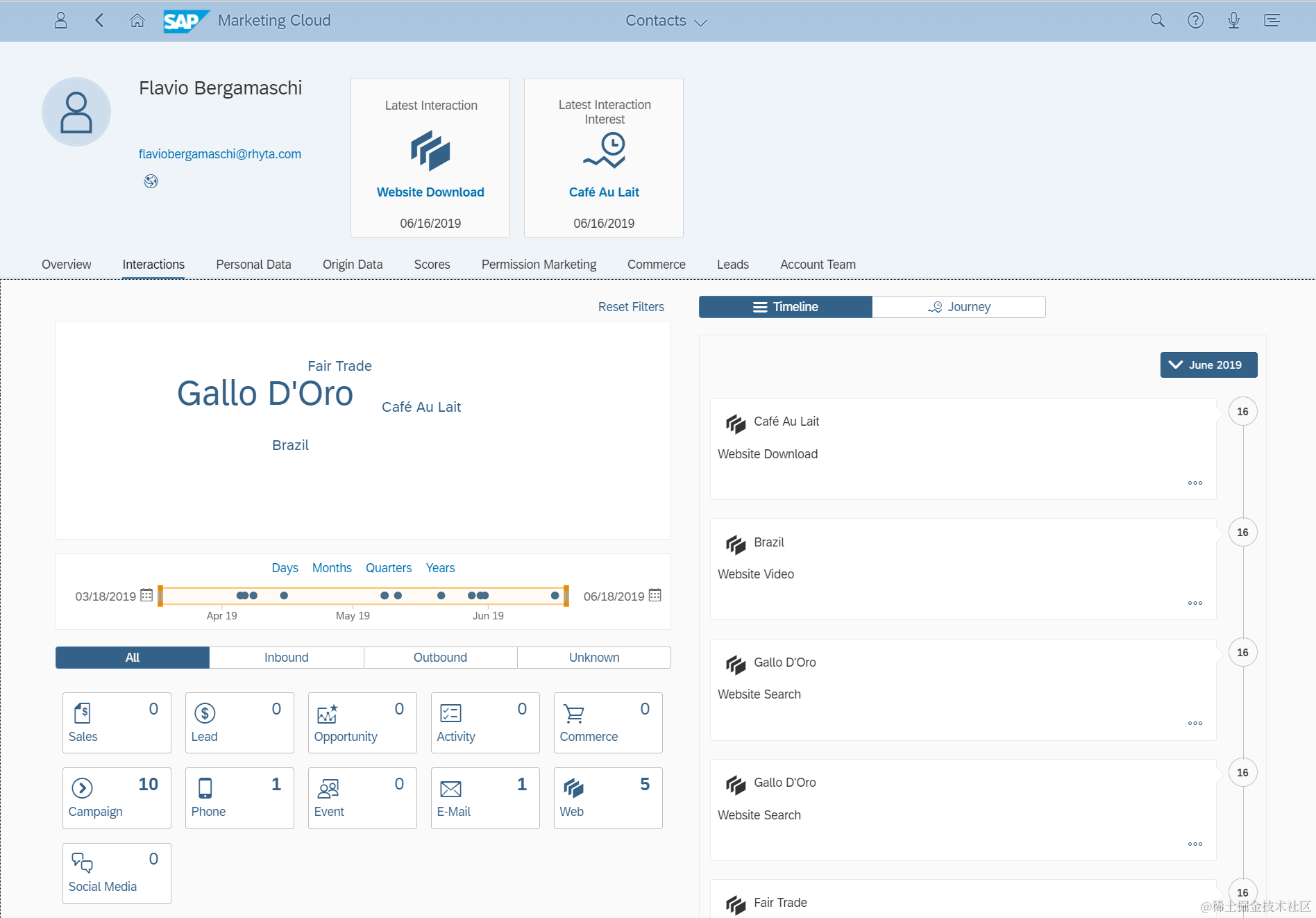Screen dimensions: 1316x918
Task: Select the E-Mail interaction tile
Action: (485, 798)
